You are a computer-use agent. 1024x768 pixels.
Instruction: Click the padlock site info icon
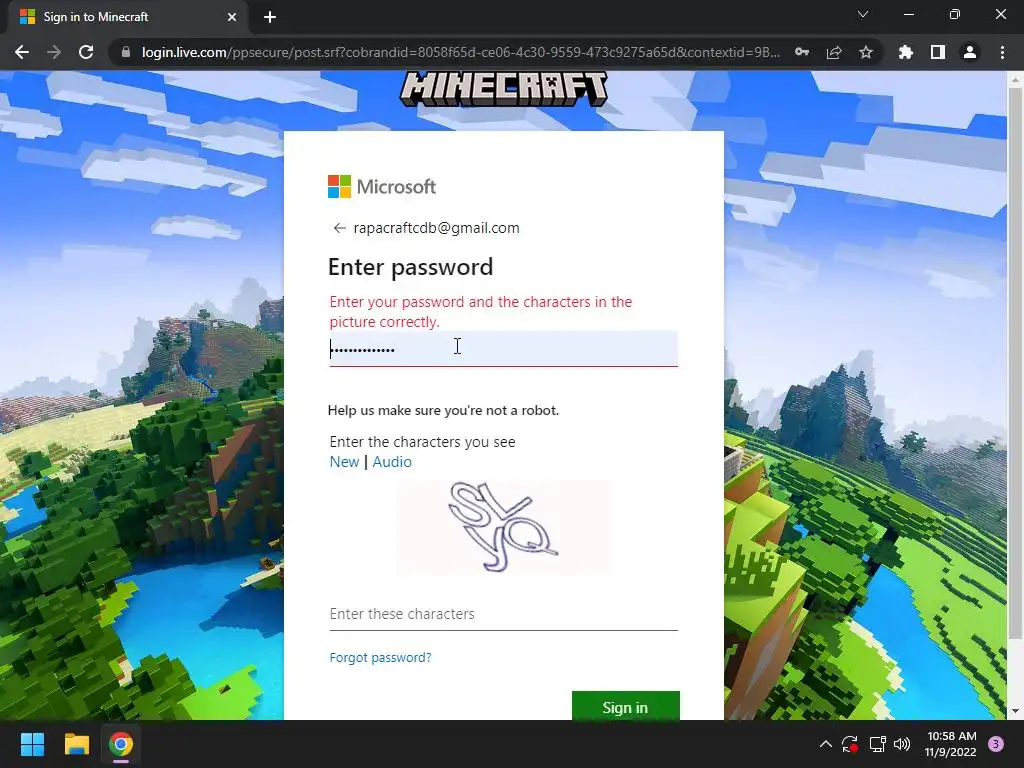click(126, 52)
